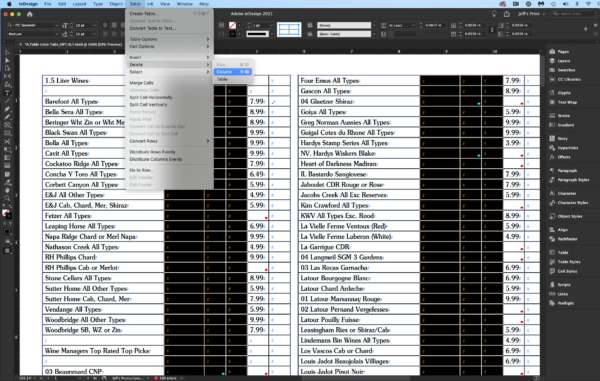
Task: Select the Scissors tool
Action: (7, 142)
